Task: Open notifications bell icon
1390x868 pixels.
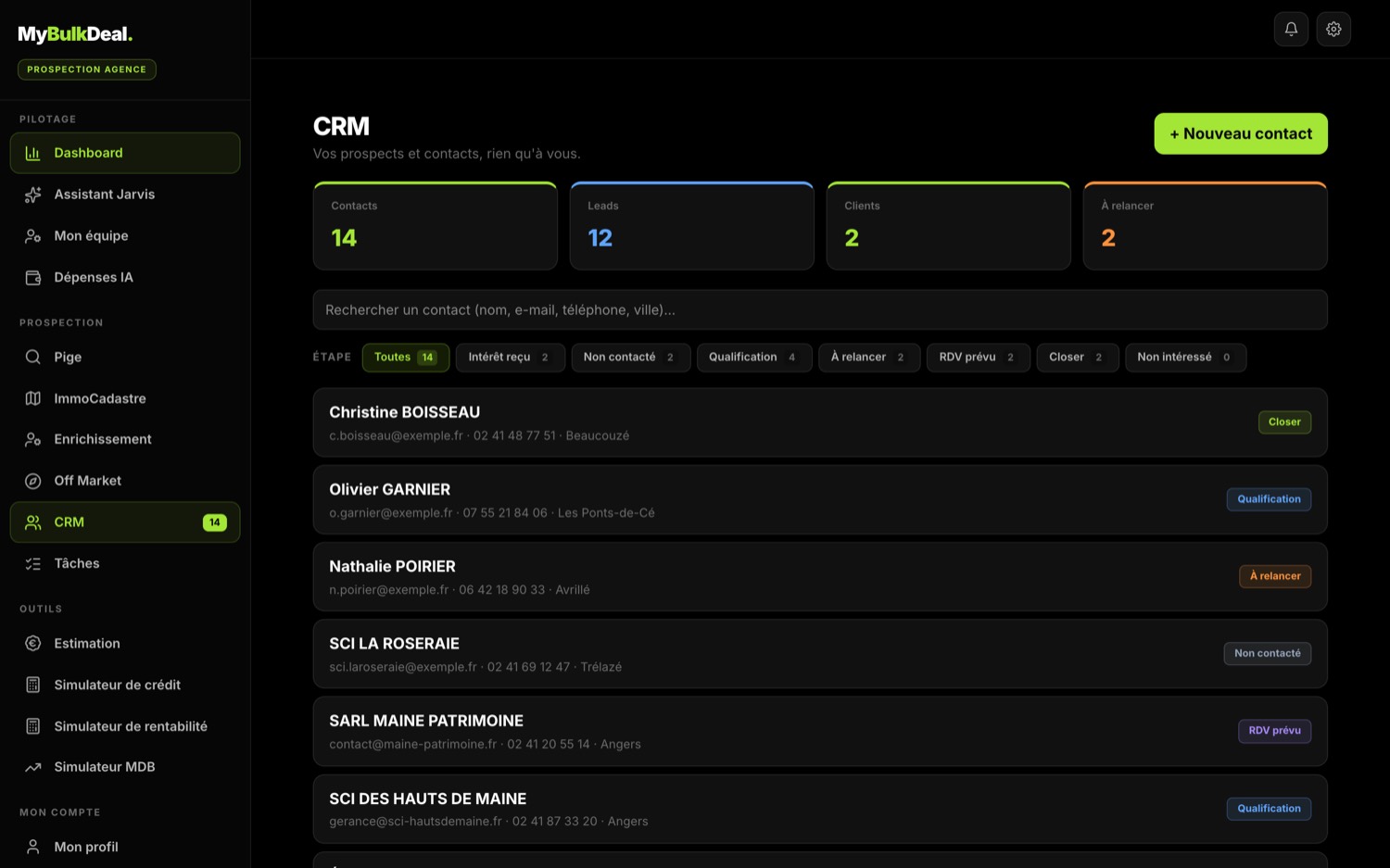Action: (1291, 29)
